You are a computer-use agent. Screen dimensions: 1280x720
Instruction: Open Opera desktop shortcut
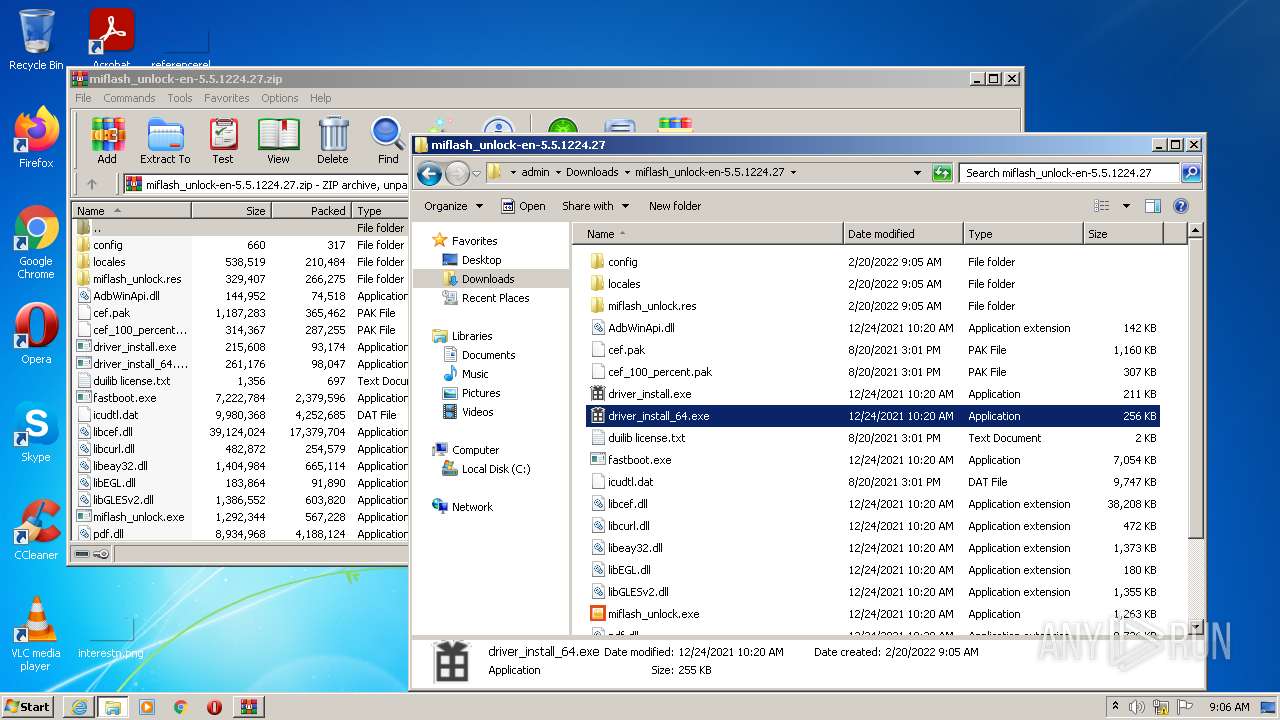pos(36,334)
